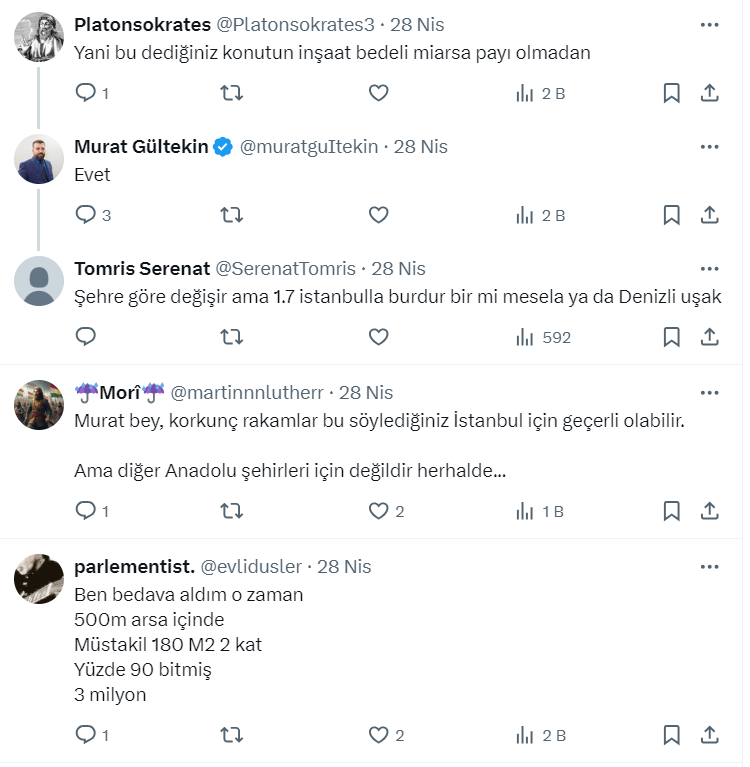The height and width of the screenshot is (767, 750).
Task: Retweet Morî's tweet
Action: [x=231, y=511]
